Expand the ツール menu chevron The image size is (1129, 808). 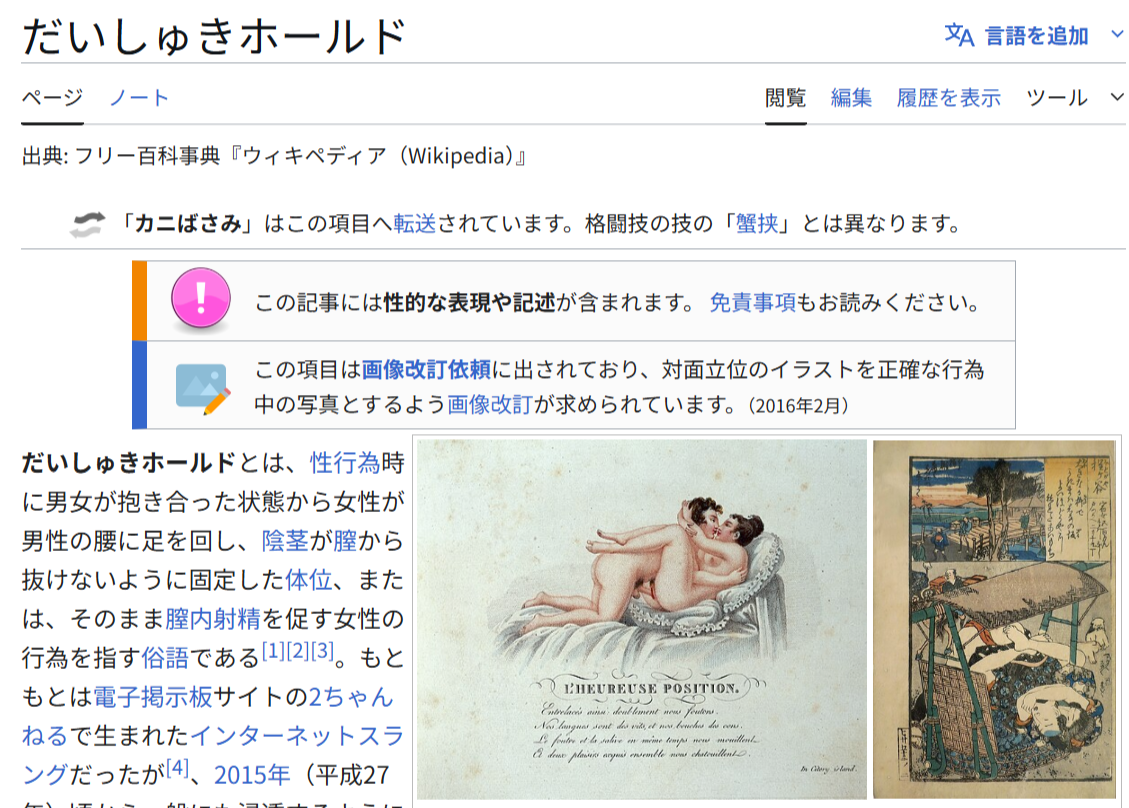[x=1117, y=97]
